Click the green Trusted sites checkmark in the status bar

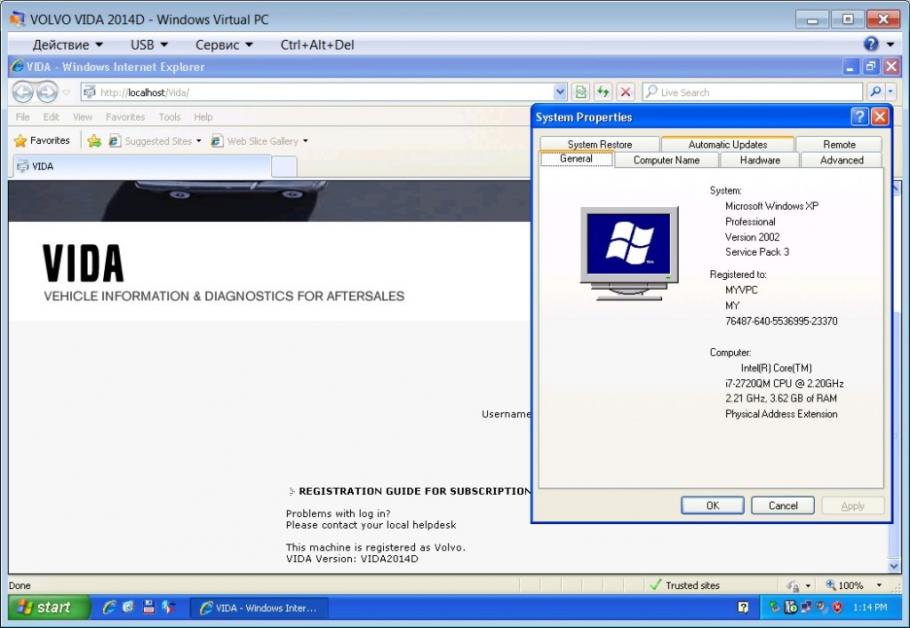[x=656, y=585]
